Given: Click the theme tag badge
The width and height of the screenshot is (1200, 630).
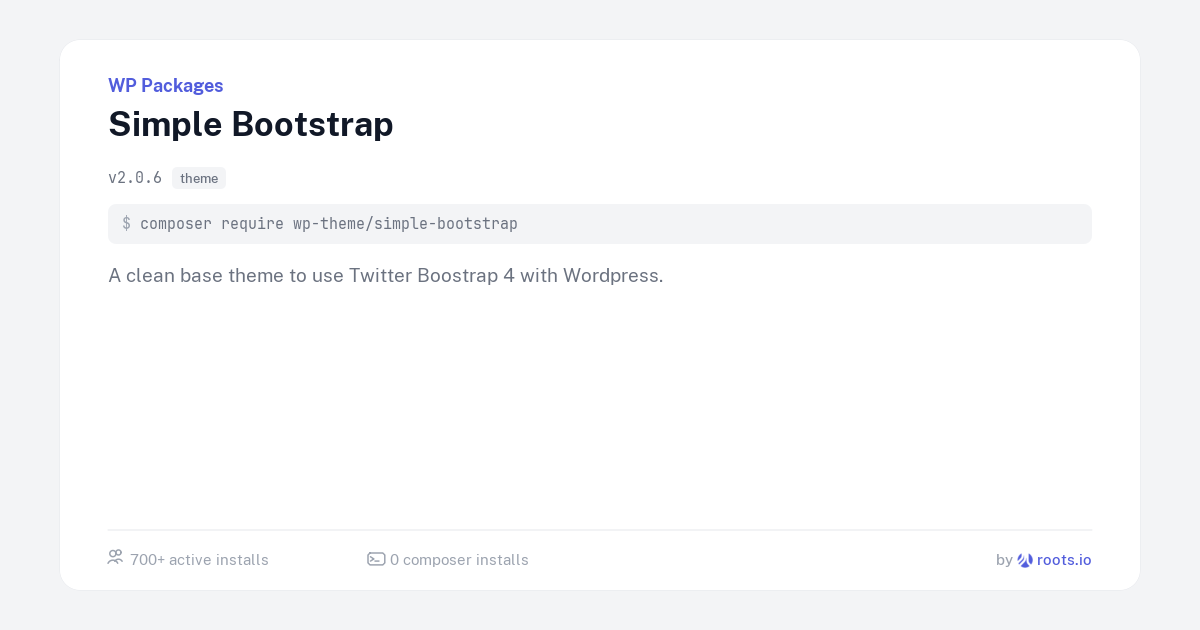Looking at the screenshot, I should (199, 178).
